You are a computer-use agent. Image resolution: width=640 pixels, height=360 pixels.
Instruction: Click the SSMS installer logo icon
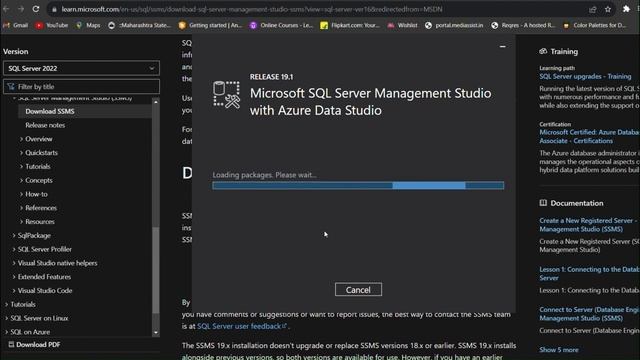click(227, 95)
